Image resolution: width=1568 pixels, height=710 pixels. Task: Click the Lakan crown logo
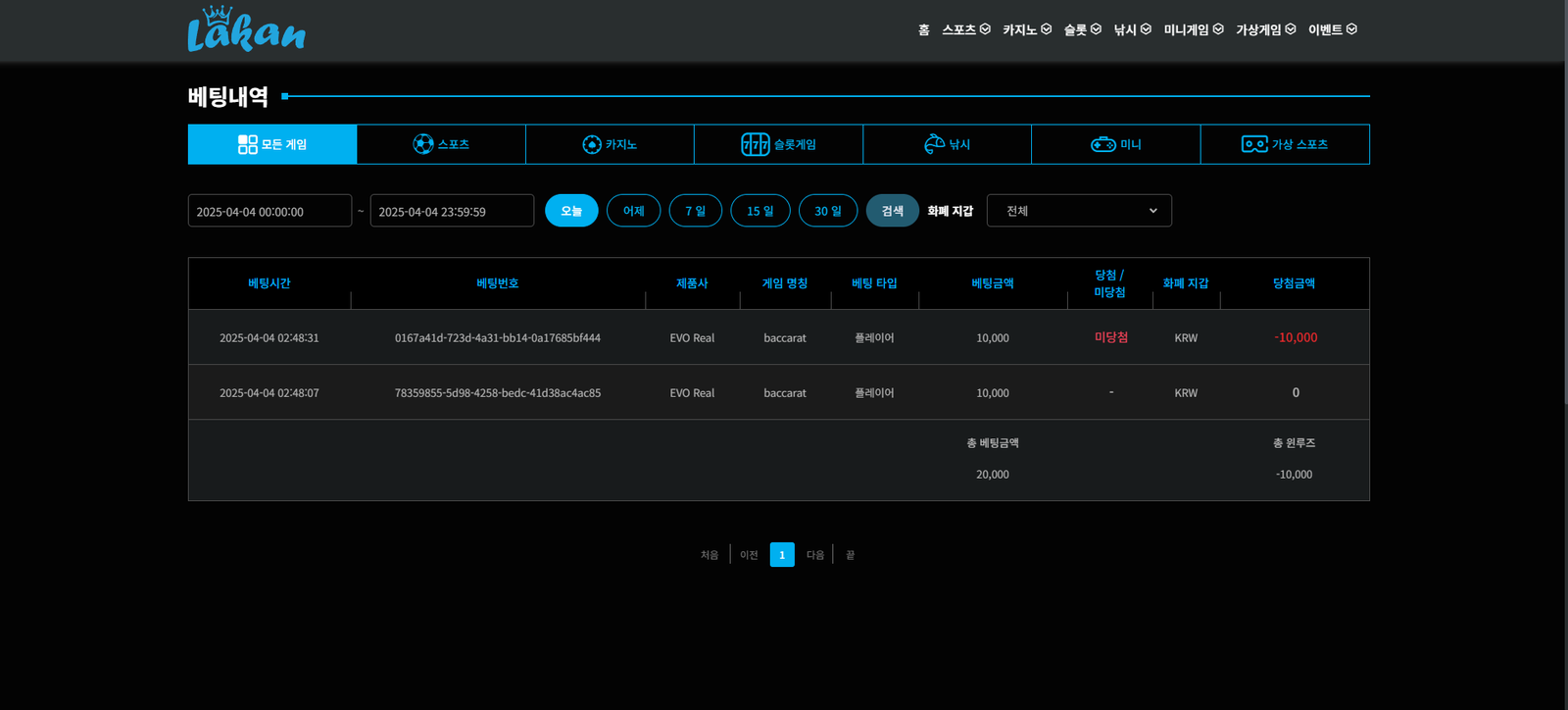click(x=246, y=29)
